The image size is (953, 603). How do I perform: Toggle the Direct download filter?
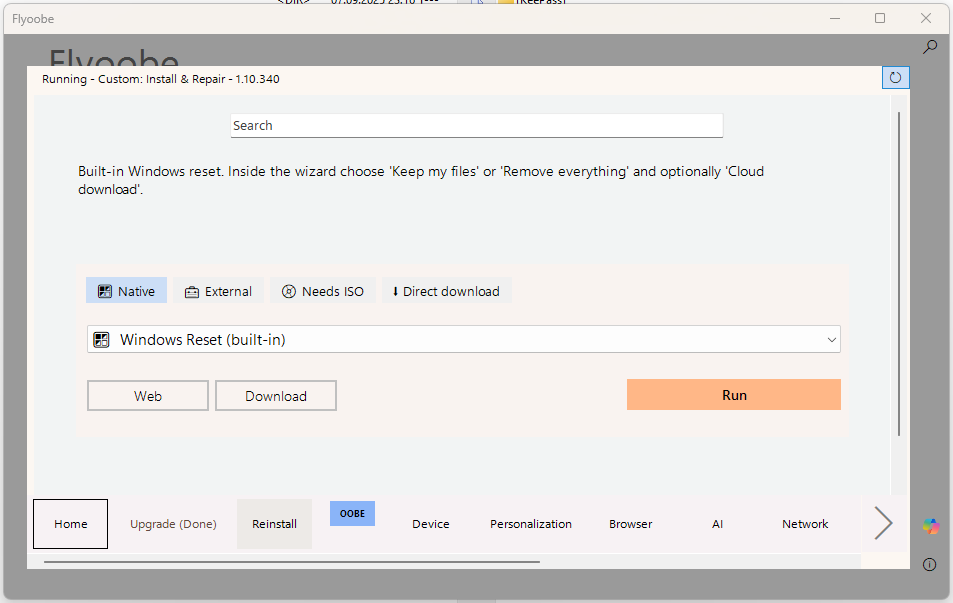tap(445, 291)
